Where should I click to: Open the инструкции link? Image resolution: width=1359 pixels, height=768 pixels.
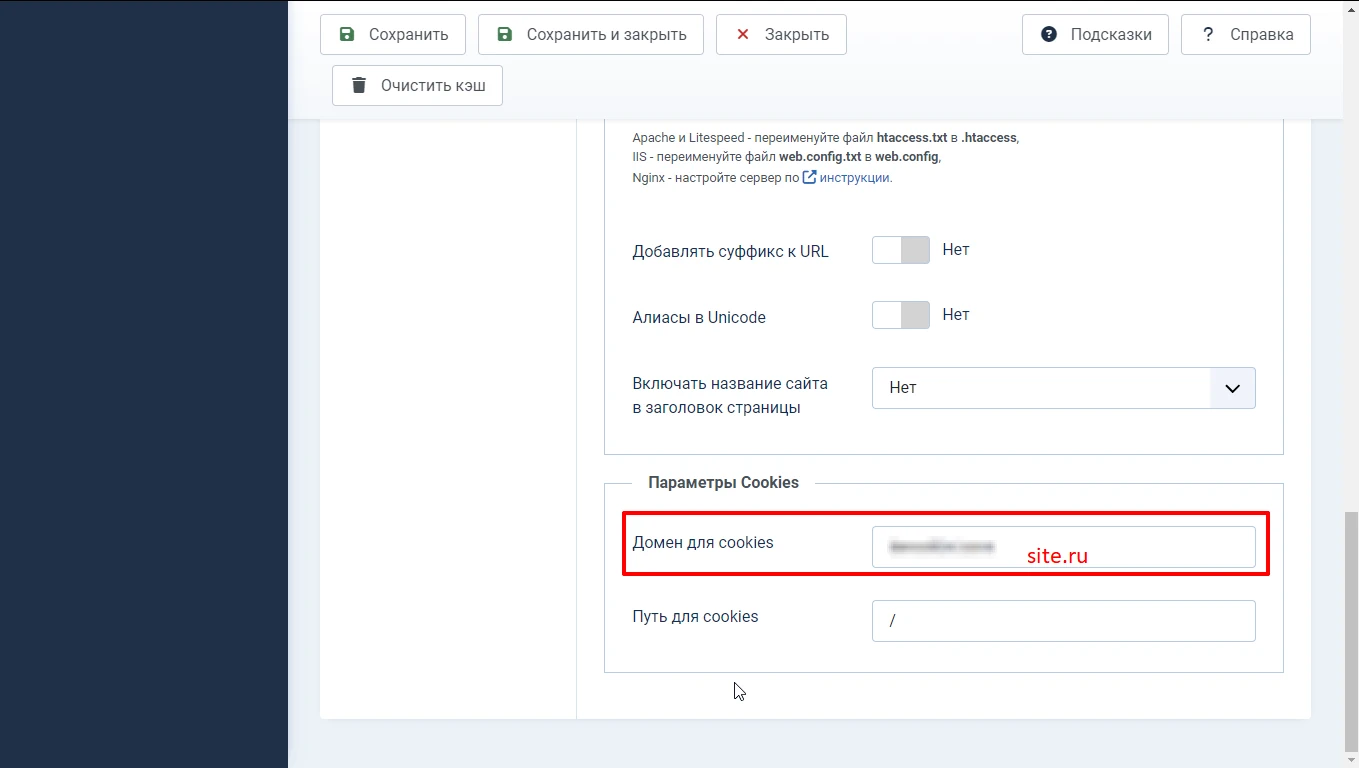click(x=857, y=177)
